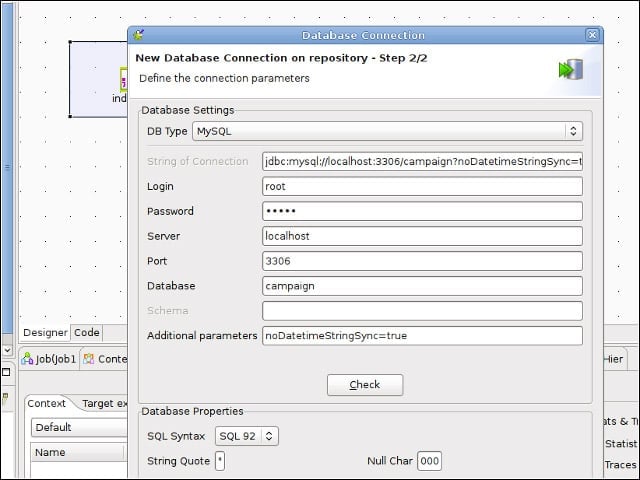
Task: Click the Database Settings group label
Action: click(x=188, y=110)
